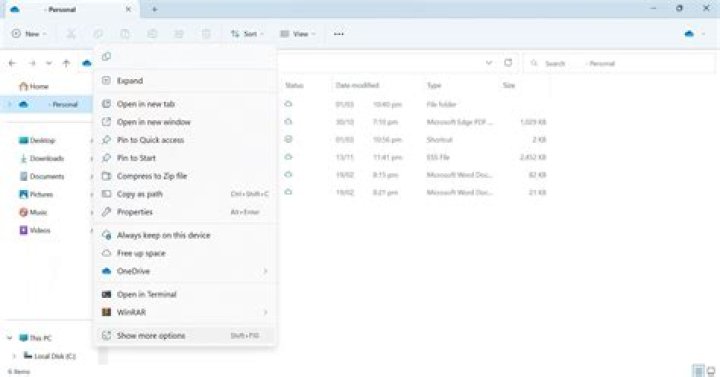
Task: Open the Videos quick access folder
Action: click(34, 230)
